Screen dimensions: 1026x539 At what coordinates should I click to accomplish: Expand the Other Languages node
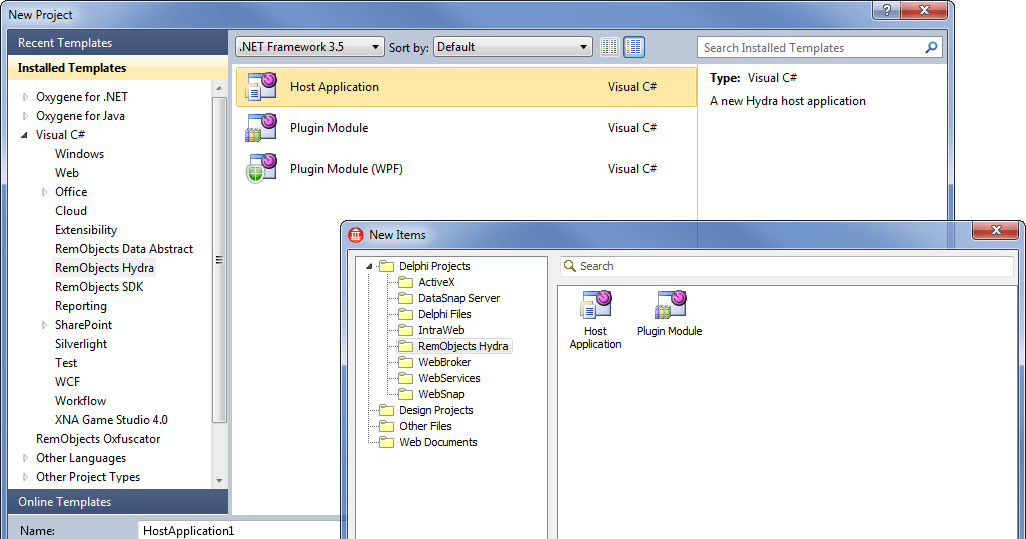[x=26, y=458]
